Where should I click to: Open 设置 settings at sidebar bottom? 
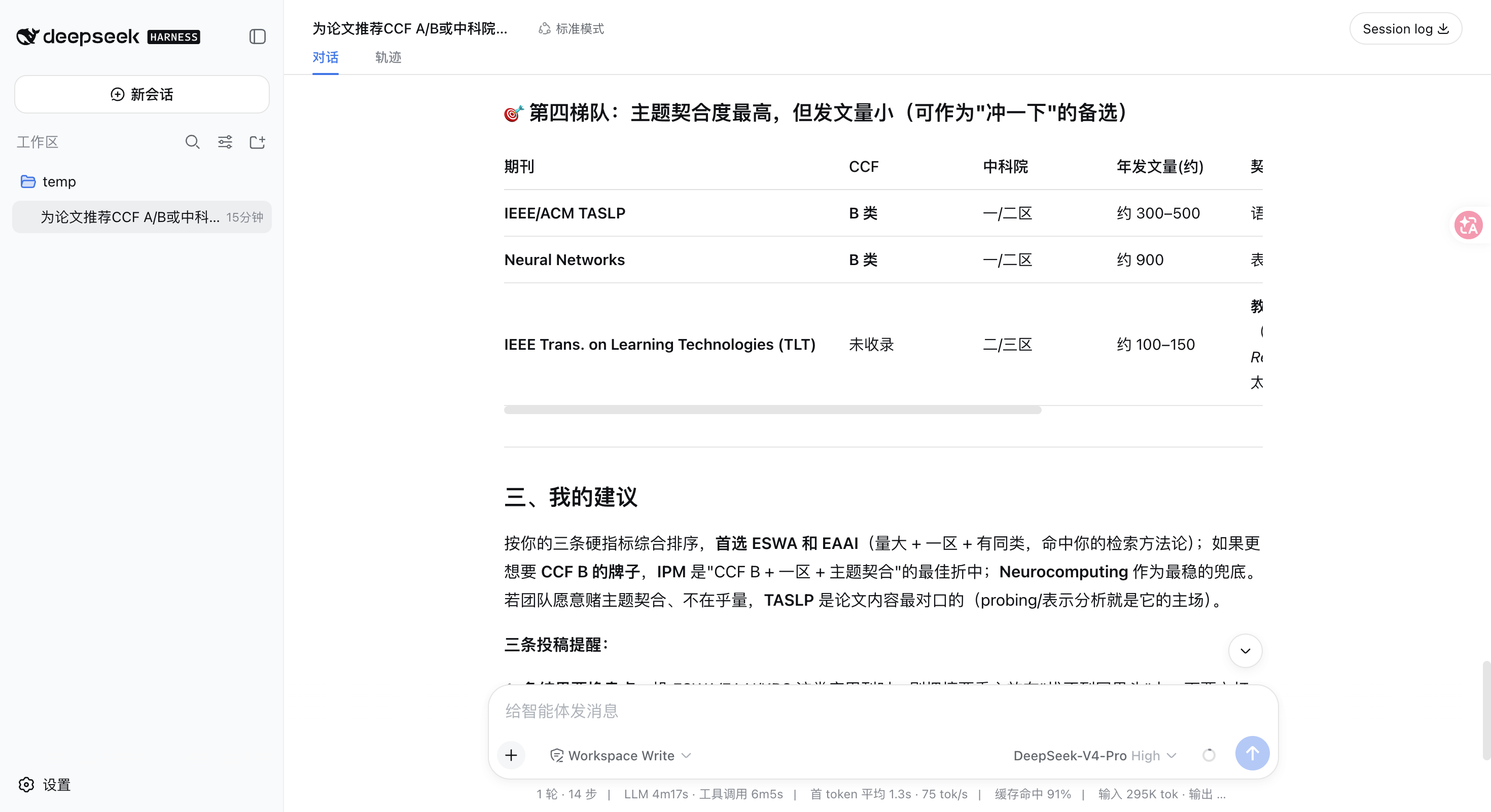pos(45,784)
